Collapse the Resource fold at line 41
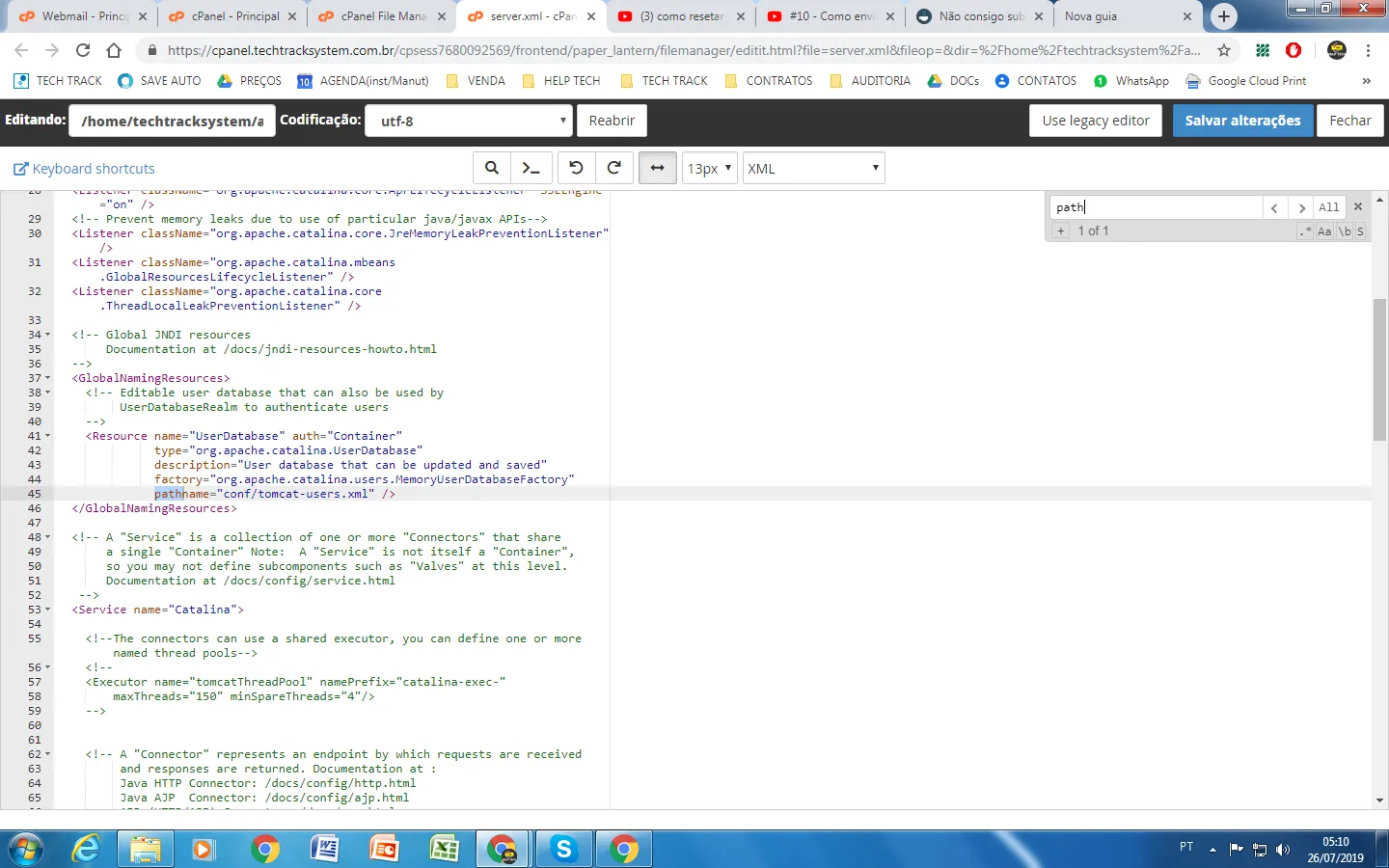Image resolution: width=1389 pixels, height=868 pixels. point(48,436)
